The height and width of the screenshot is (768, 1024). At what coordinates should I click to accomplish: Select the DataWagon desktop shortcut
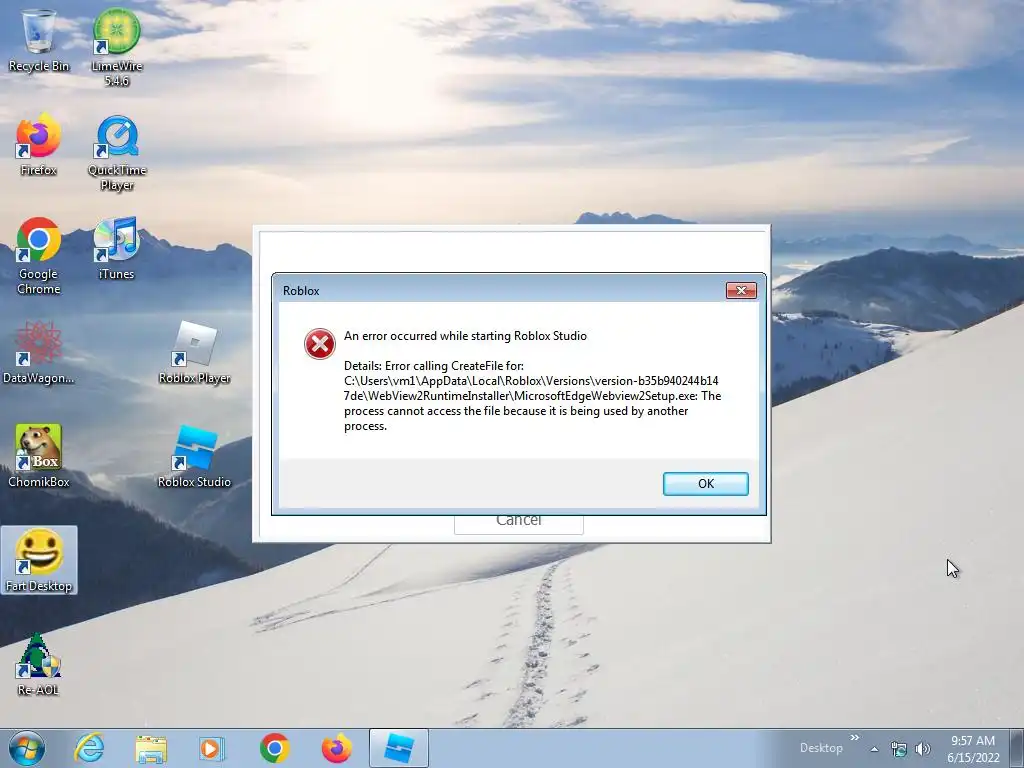tap(39, 353)
